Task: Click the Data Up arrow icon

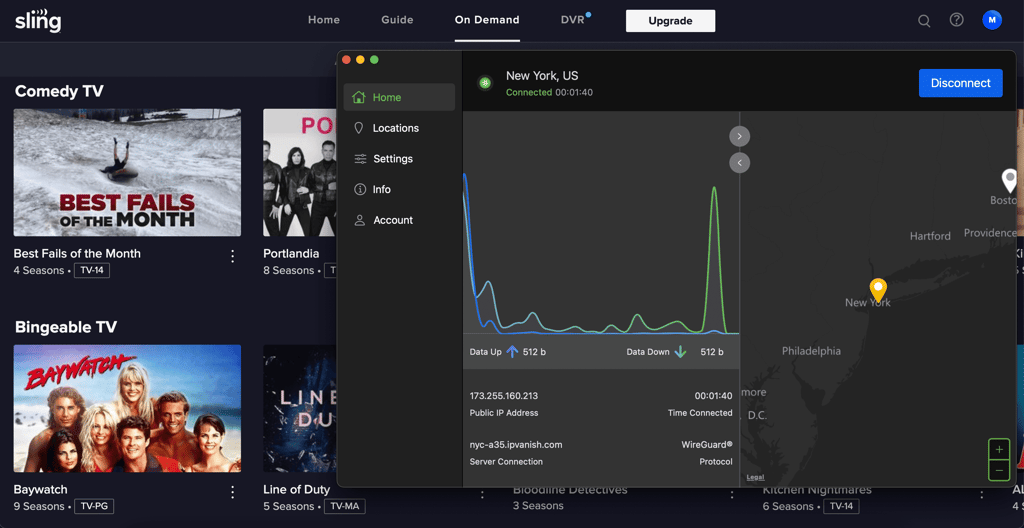Action: 512,352
